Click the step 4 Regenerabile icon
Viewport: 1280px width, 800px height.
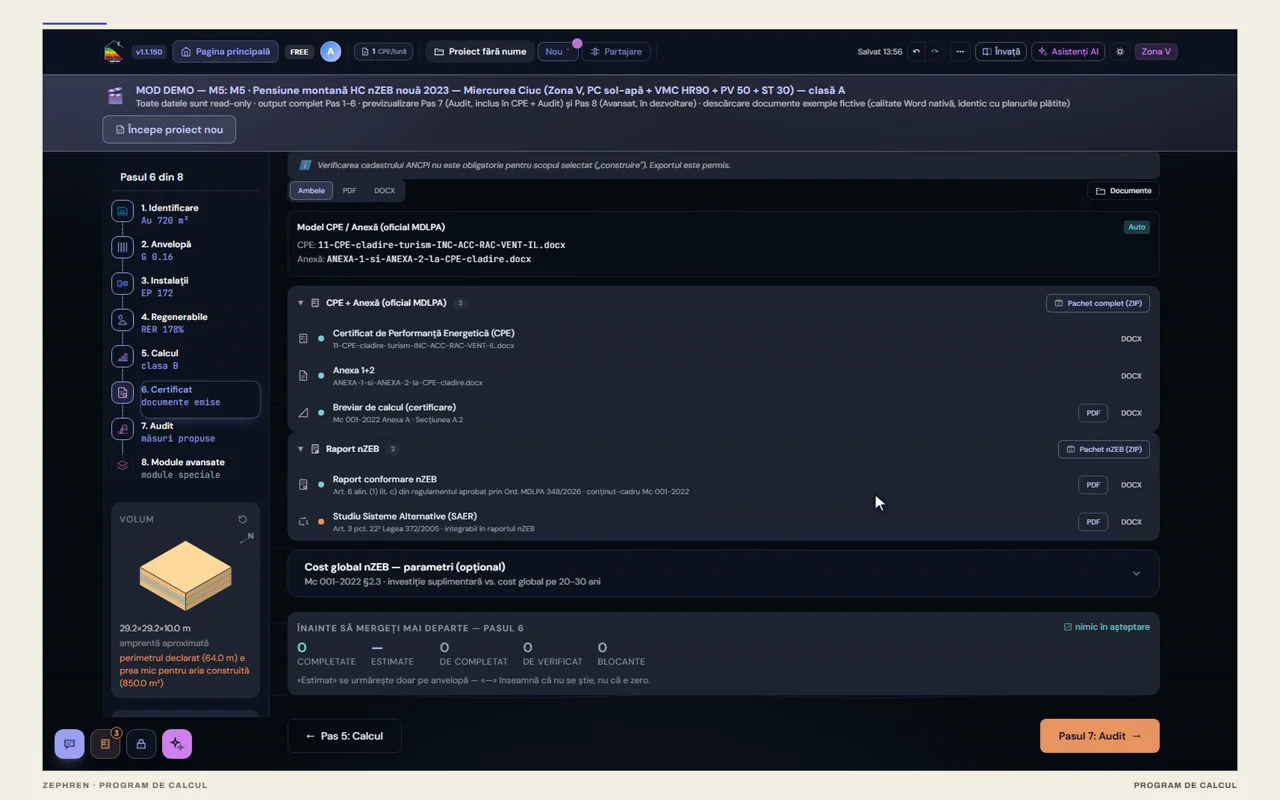(122, 320)
